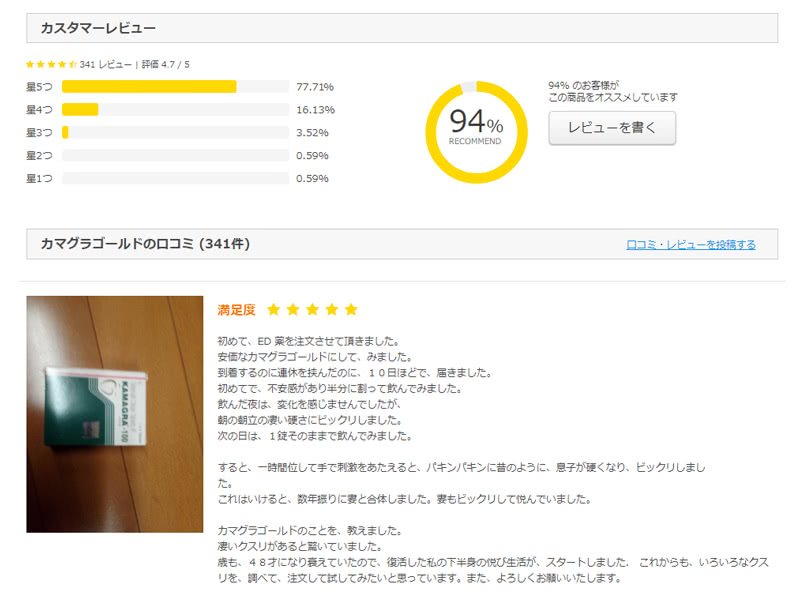Screen dimensions: 800x605
Task: Select the 星2つ rating label
Action: [x=39, y=156]
